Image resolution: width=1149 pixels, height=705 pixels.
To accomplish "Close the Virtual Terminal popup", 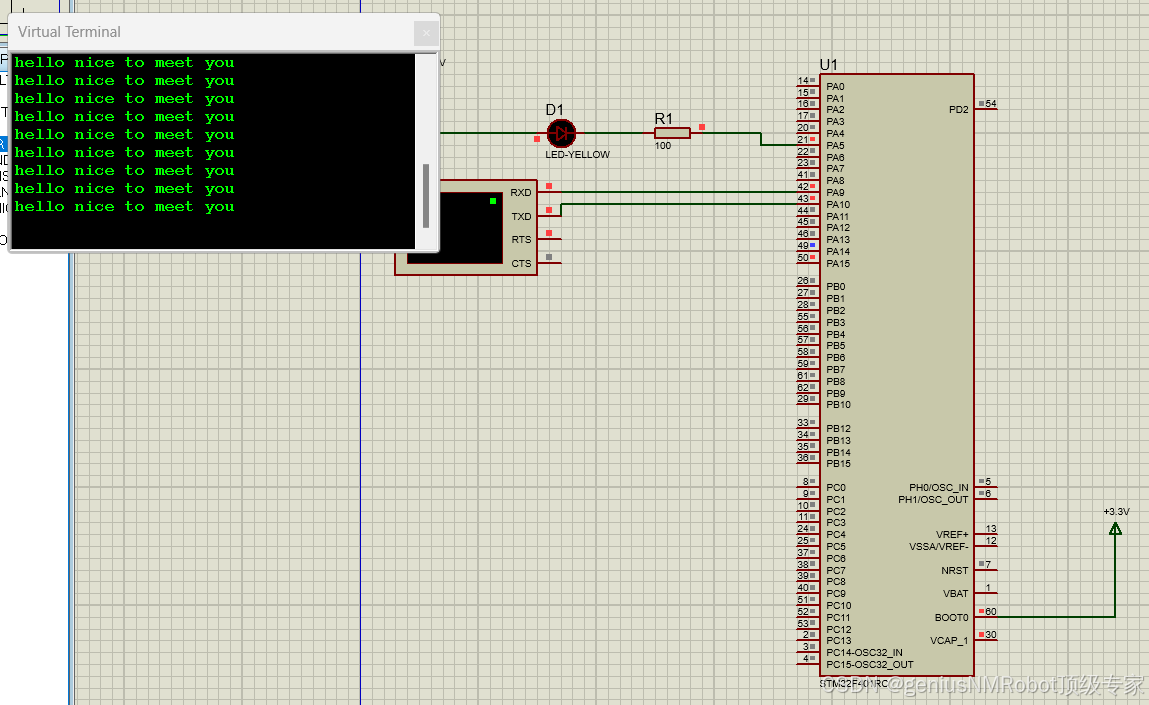I will point(426,31).
